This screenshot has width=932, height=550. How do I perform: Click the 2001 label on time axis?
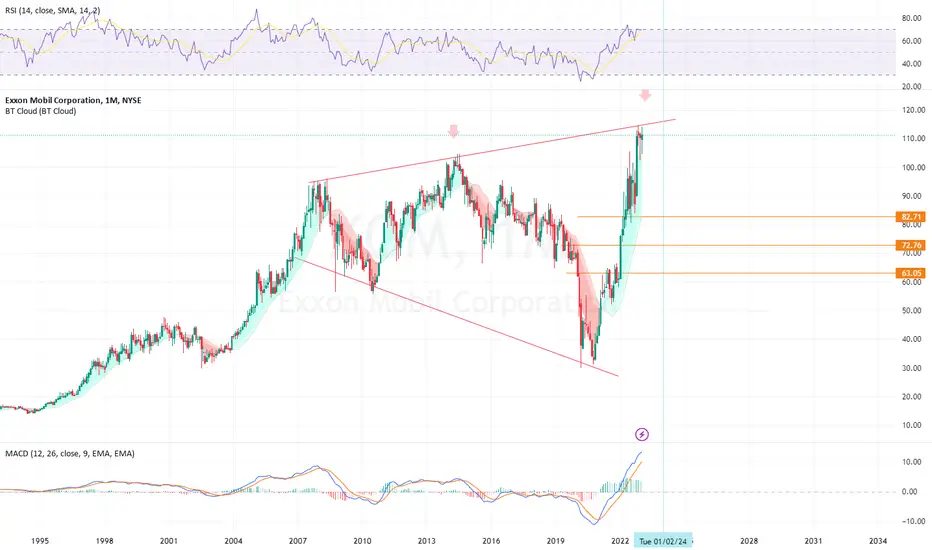169,541
